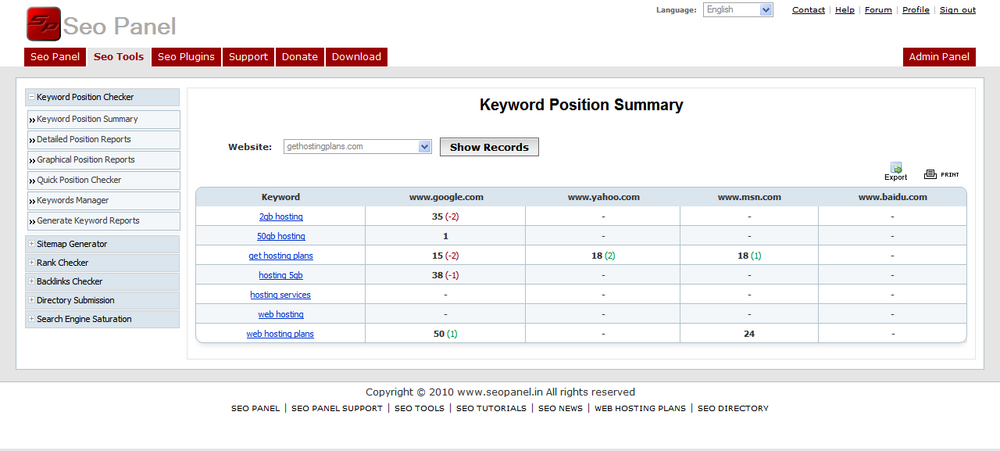Click the web hosting keyword link
Screen dimensions: 1000x451
281,314
